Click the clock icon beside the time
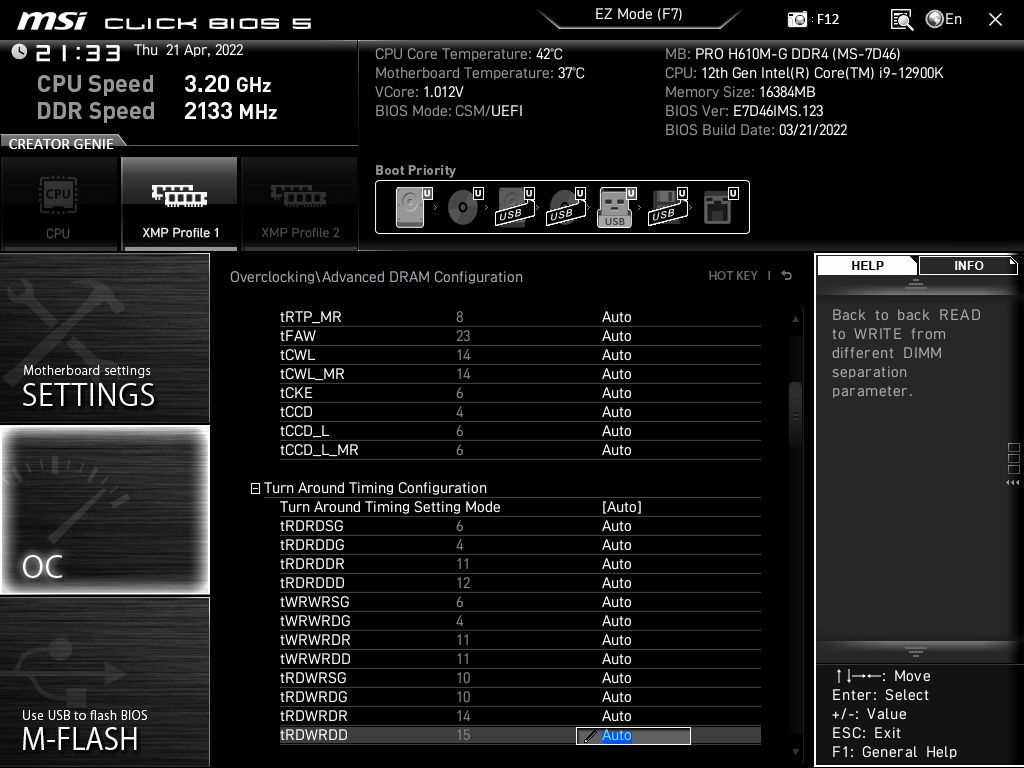Viewport: 1024px width, 768px height. pyautogui.click(x=19, y=51)
